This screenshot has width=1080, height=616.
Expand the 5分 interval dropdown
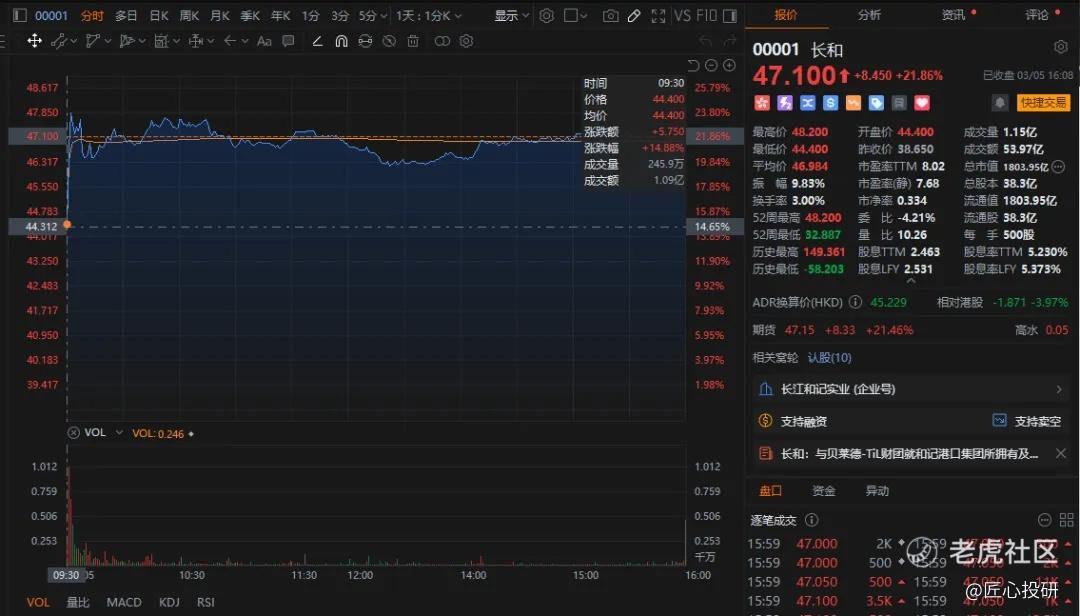click(384, 15)
